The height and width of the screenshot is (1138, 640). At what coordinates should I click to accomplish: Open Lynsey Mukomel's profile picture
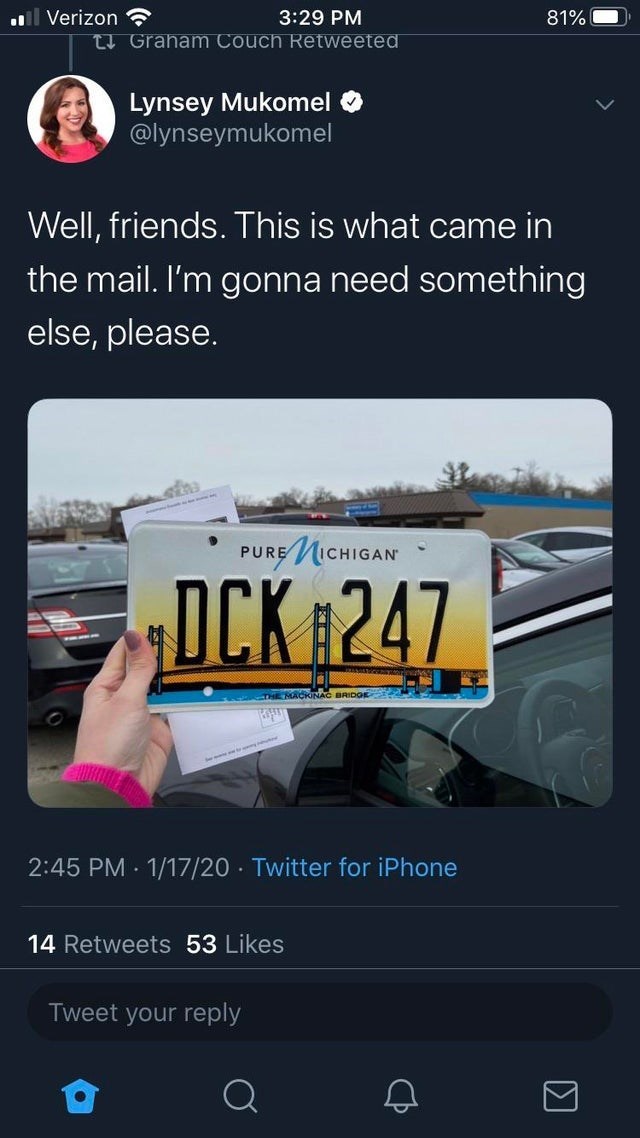click(x=71, y=119)
